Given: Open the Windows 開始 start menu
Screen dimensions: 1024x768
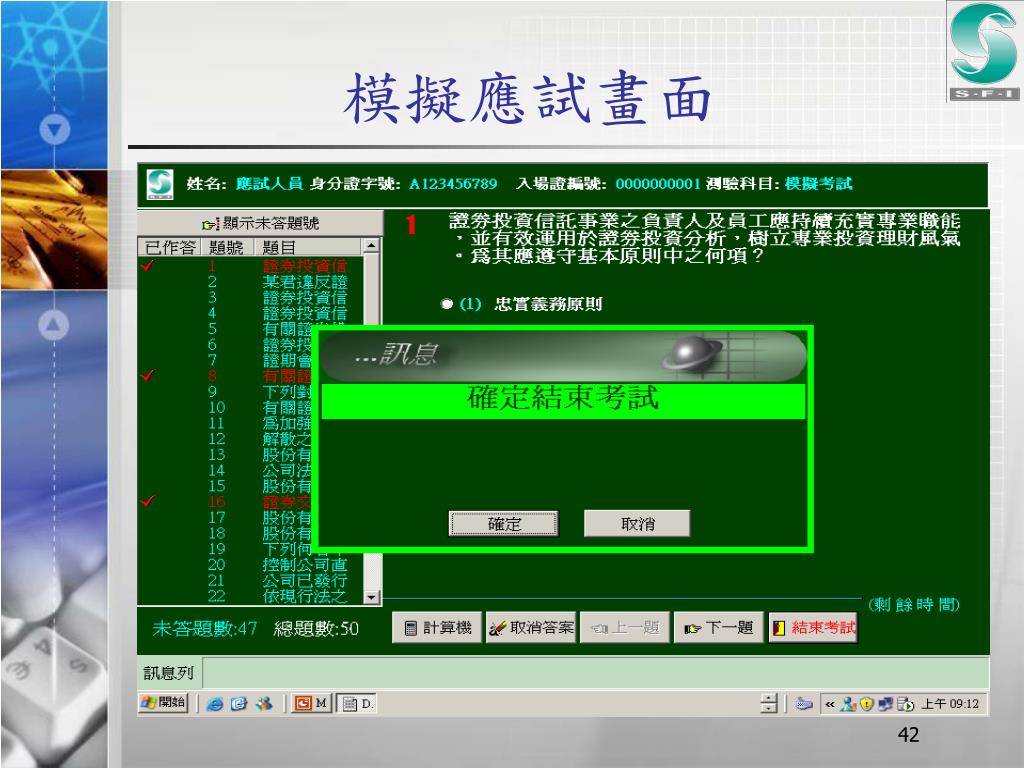Looking at the screenshot, I should (x=163, y=703).
